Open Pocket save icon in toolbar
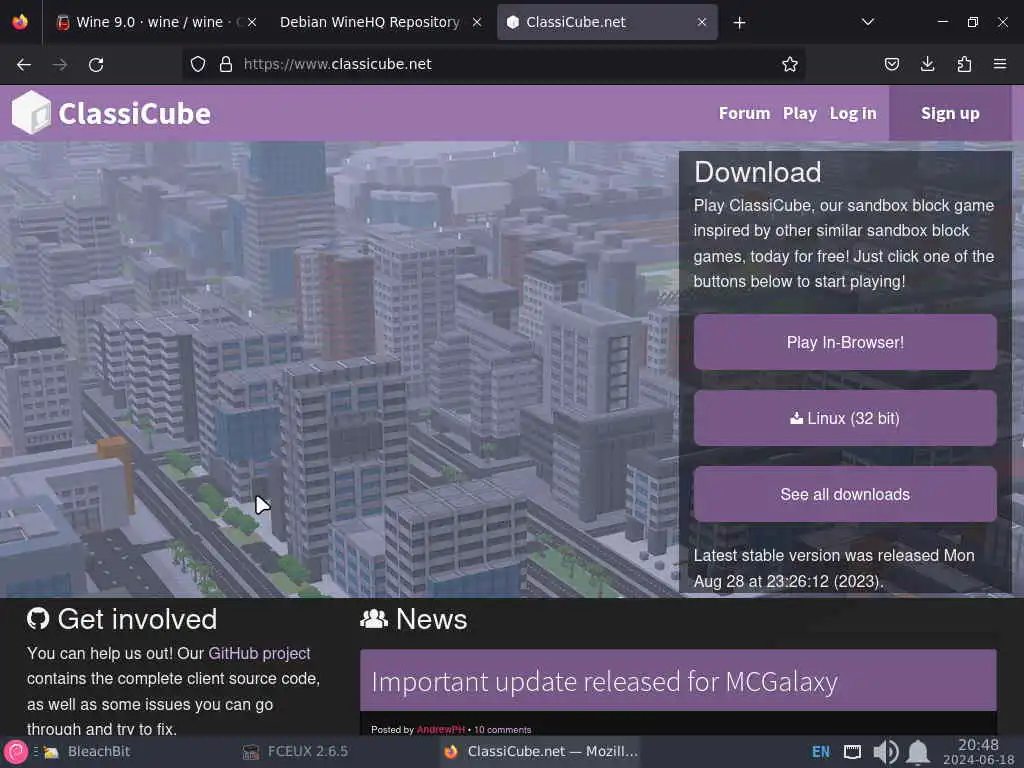 tap(891, 64)
